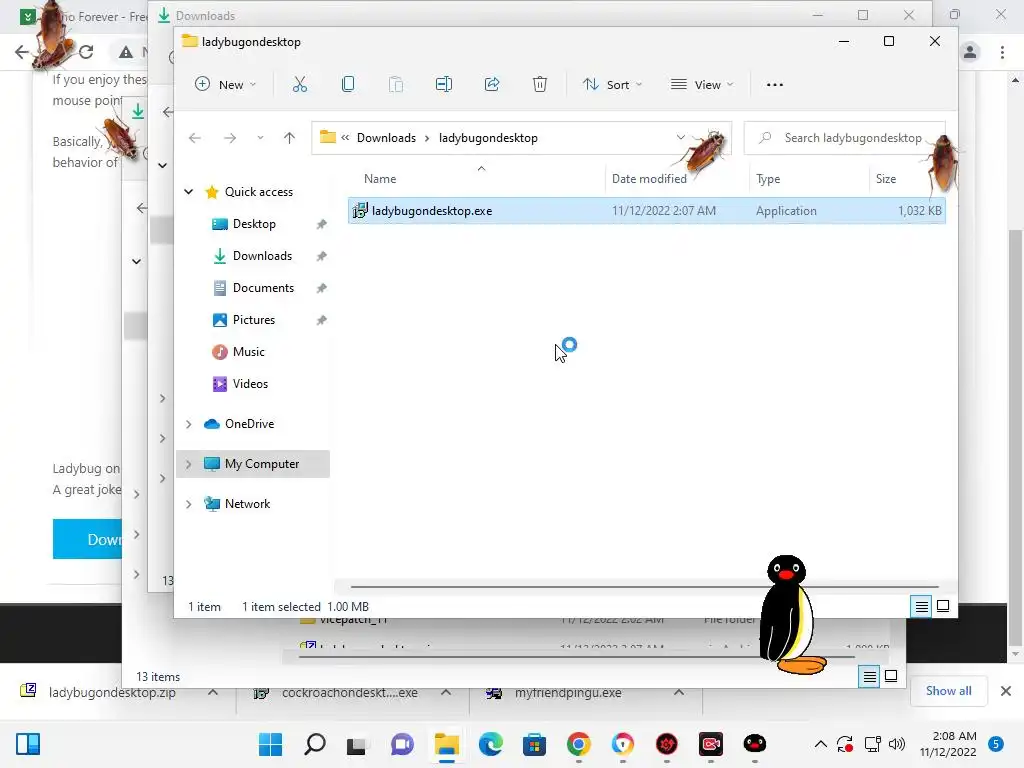
Task: Click horizontal scrollbar in file list
Action: [644, 586]
